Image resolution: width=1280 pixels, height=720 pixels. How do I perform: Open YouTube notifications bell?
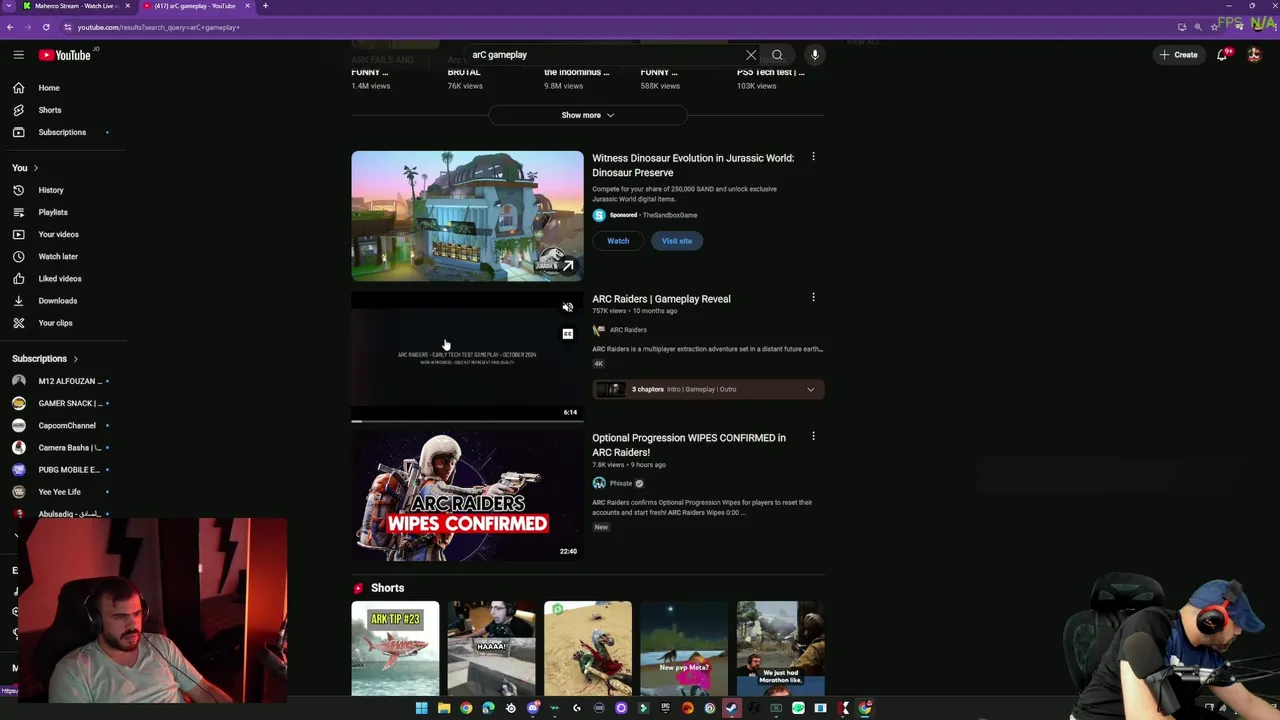(x=1222, y=55)
